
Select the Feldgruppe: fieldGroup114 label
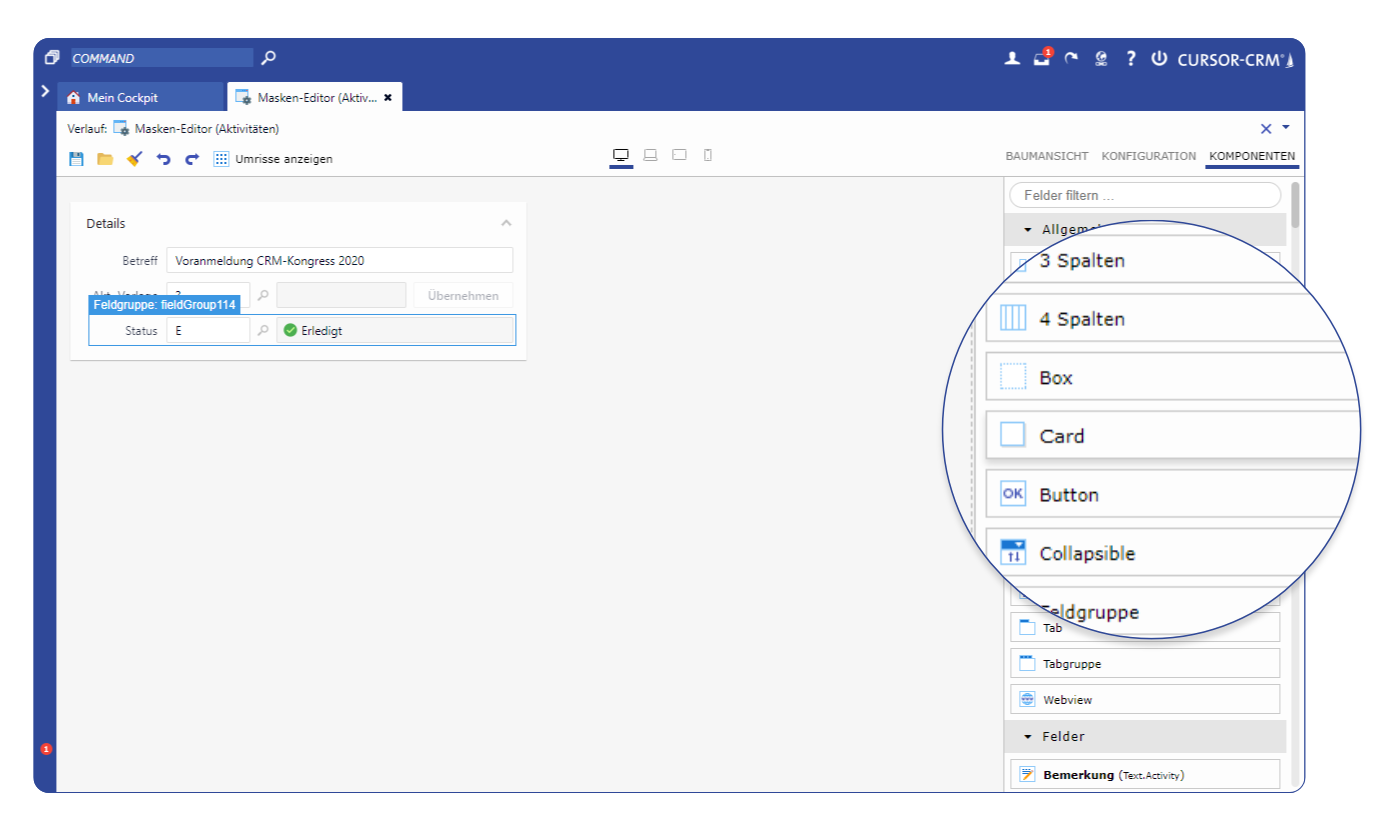[x=164, y=304]
